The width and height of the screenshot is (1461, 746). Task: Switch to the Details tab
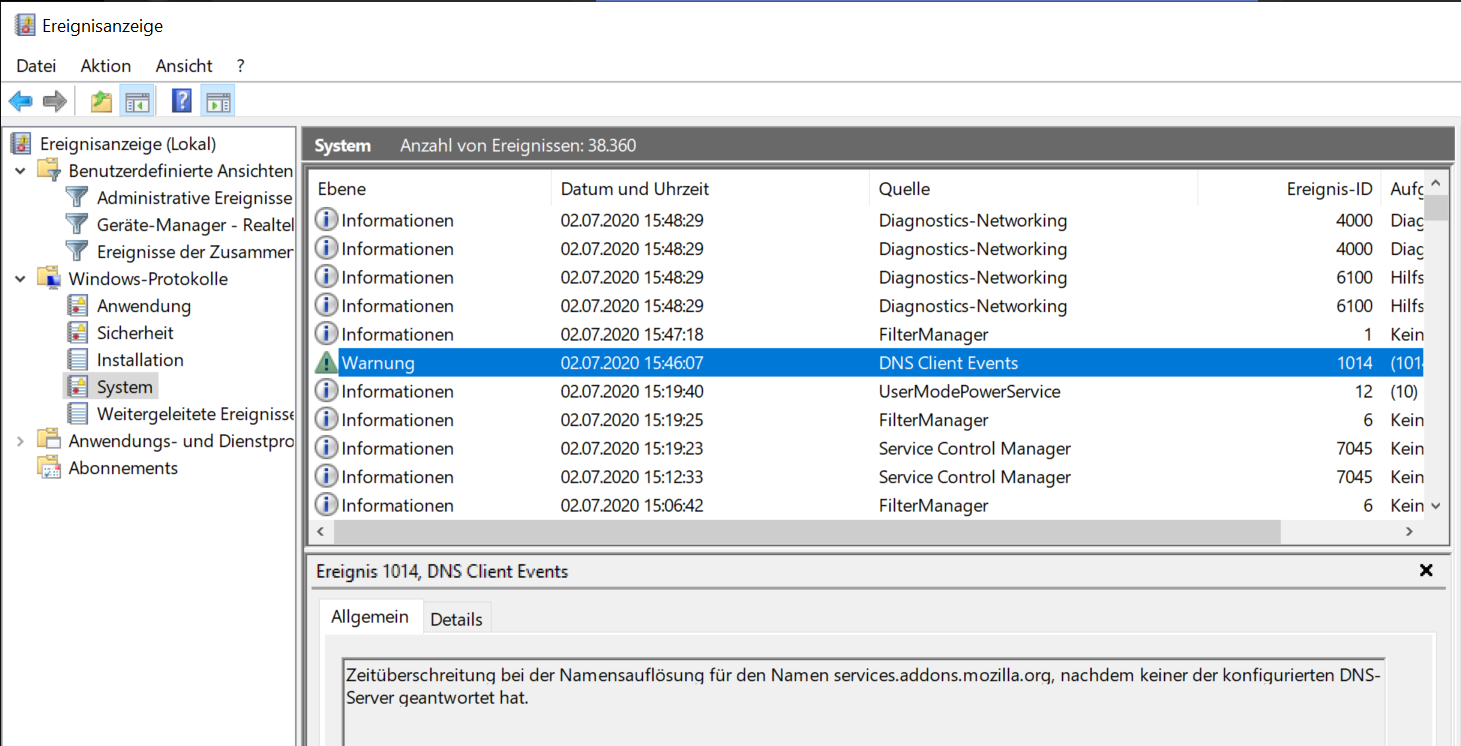[x=456, y=619]
